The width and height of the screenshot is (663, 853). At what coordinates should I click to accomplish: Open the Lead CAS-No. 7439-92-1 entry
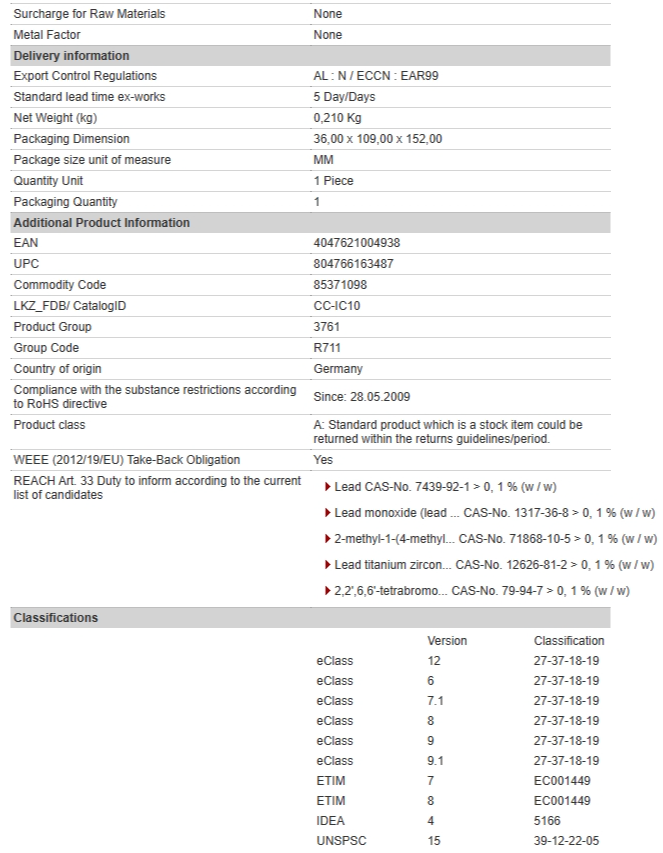445,487
